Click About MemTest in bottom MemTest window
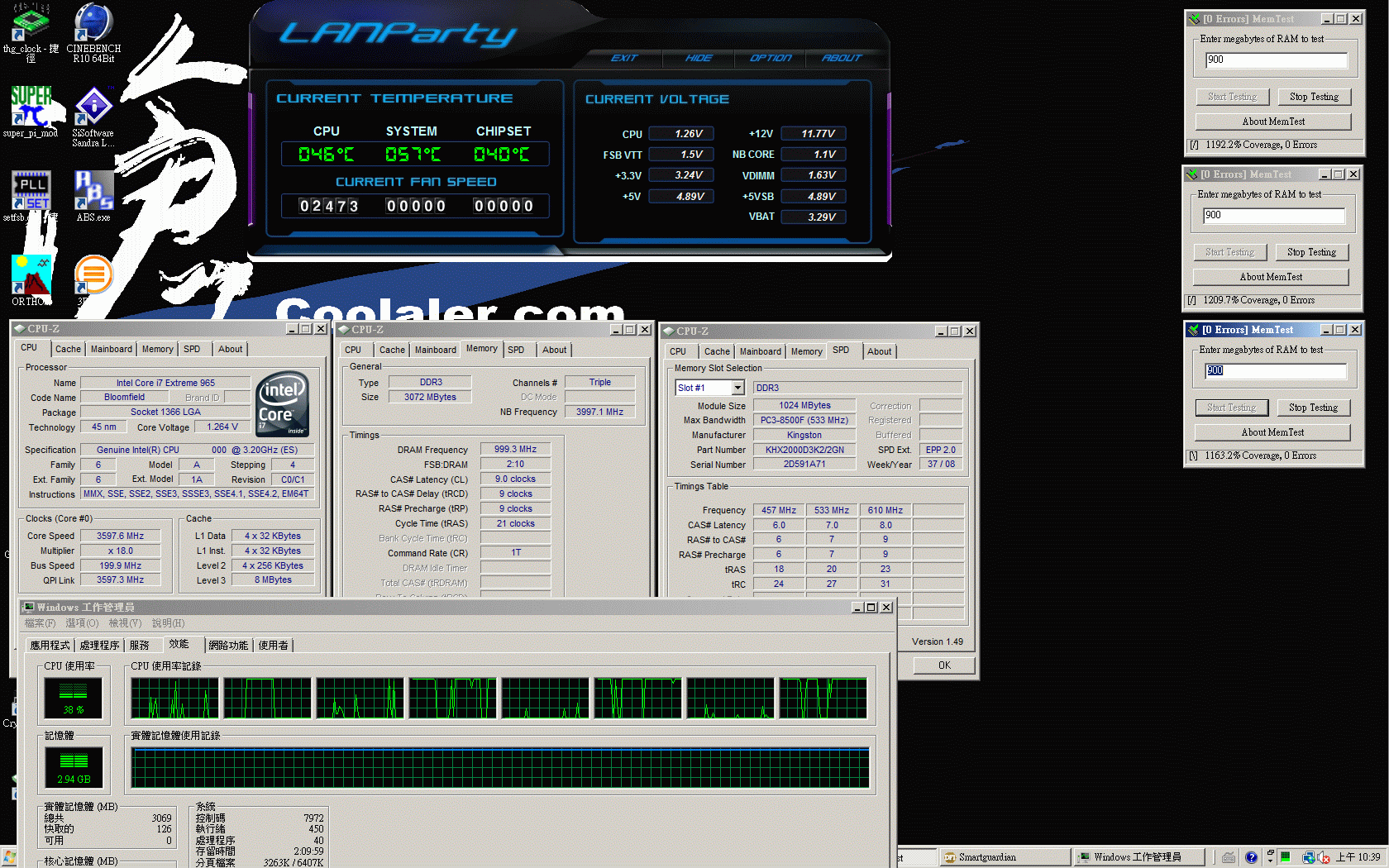The image size is (1389, 868). 1272,432
